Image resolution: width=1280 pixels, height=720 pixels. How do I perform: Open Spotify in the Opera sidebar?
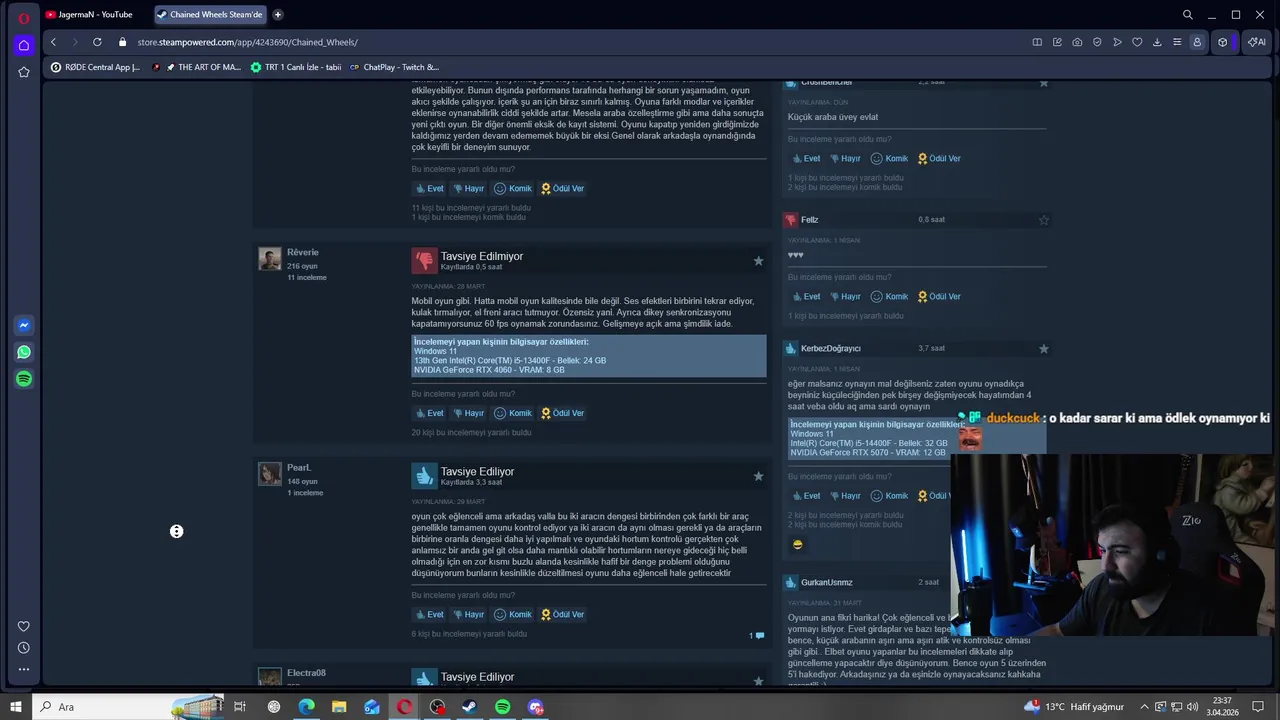24,379
